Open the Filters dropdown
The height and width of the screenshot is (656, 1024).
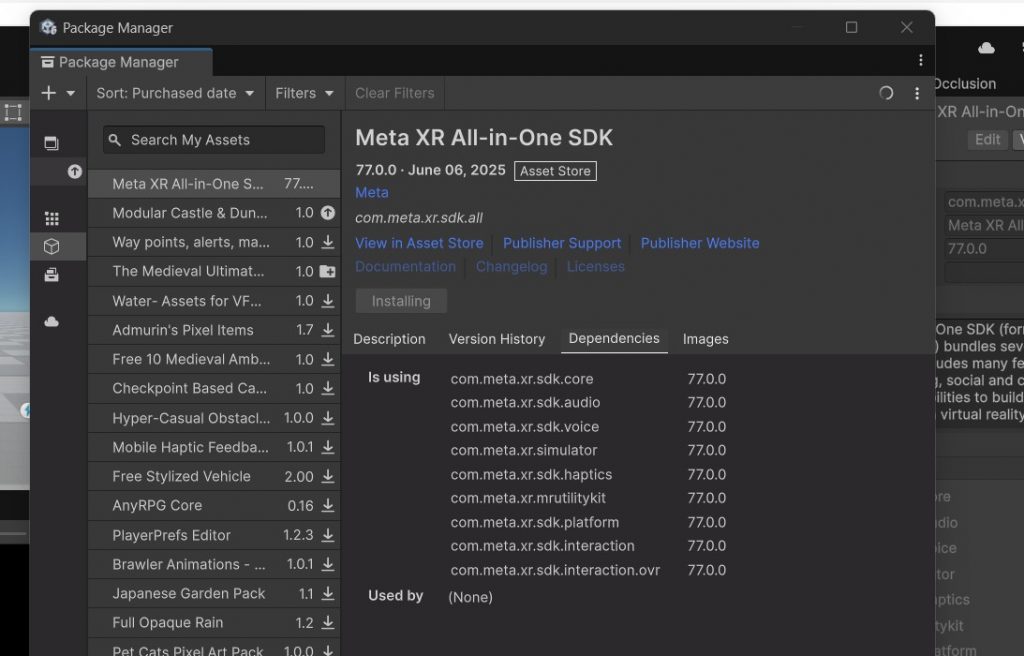point(304,93)
